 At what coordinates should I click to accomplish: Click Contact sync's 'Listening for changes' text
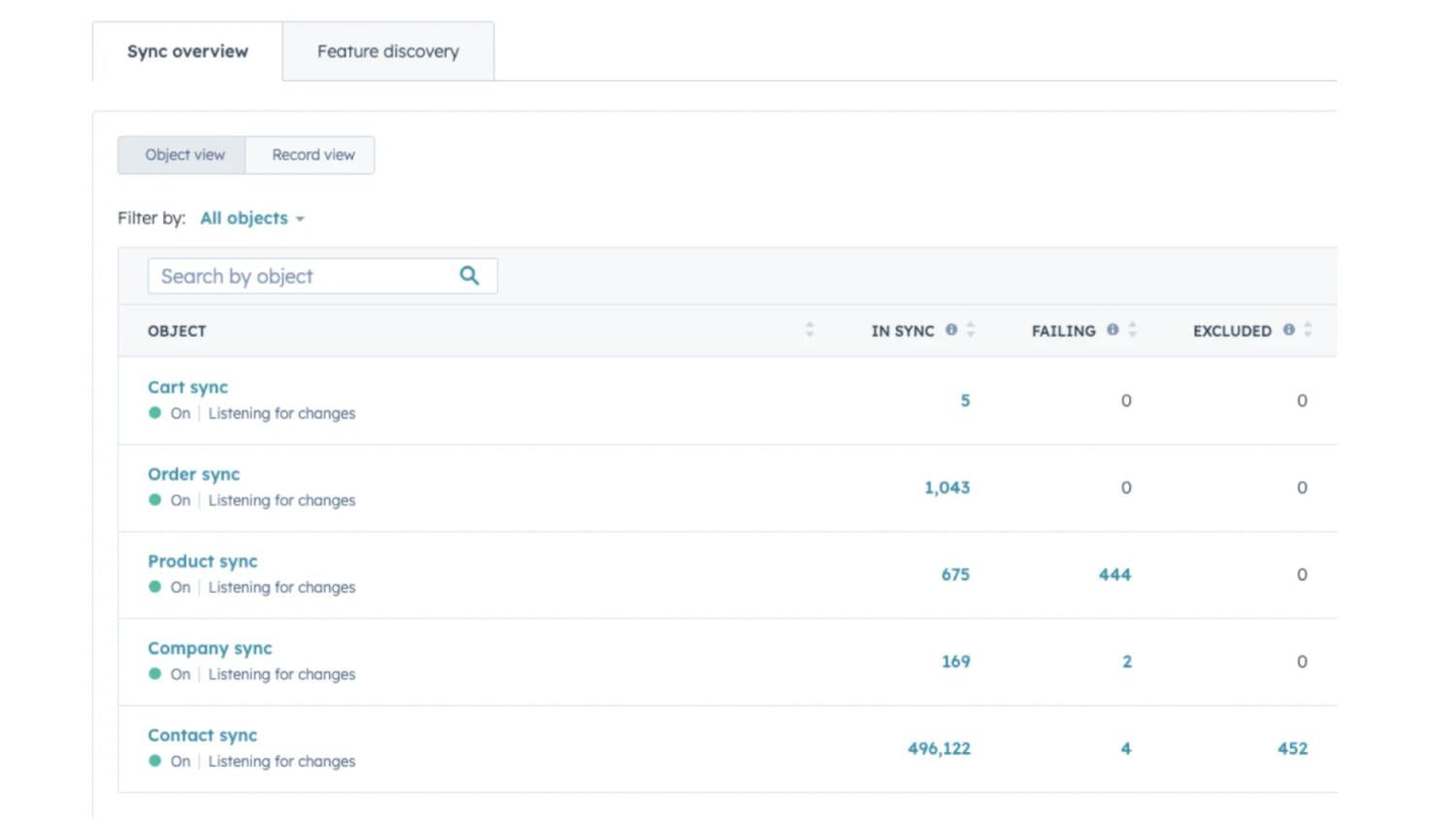point(281,762)
